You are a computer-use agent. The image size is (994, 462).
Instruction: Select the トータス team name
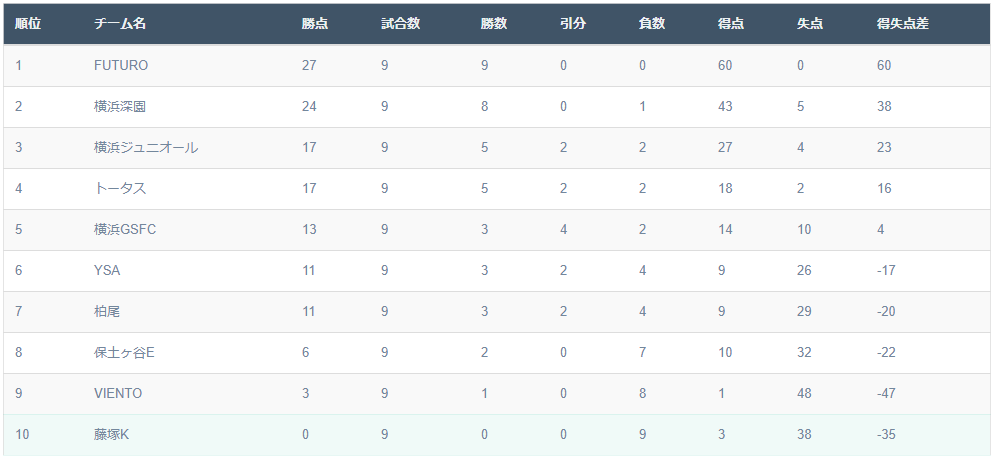click(120, 189)
